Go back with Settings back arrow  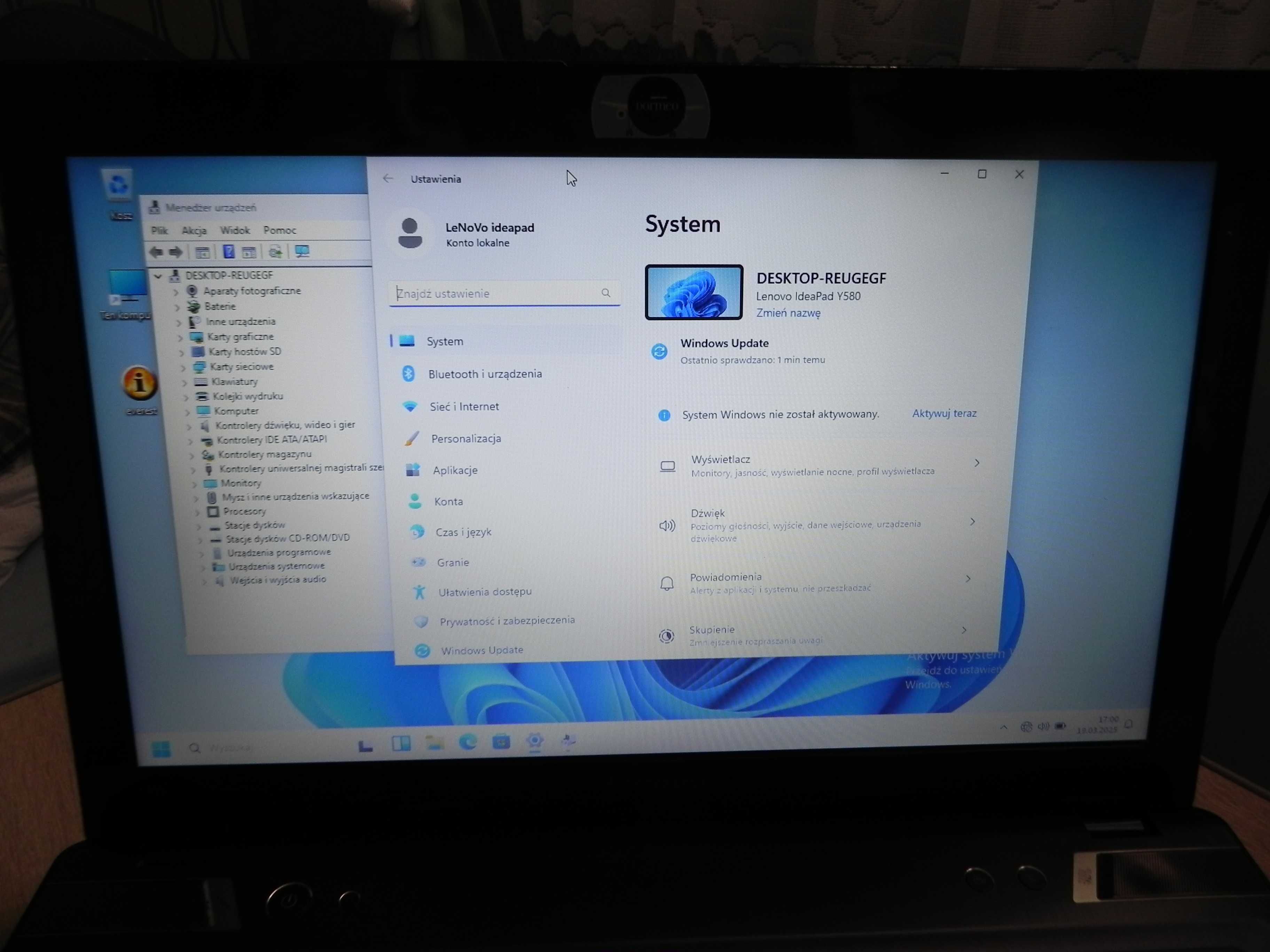388,178
